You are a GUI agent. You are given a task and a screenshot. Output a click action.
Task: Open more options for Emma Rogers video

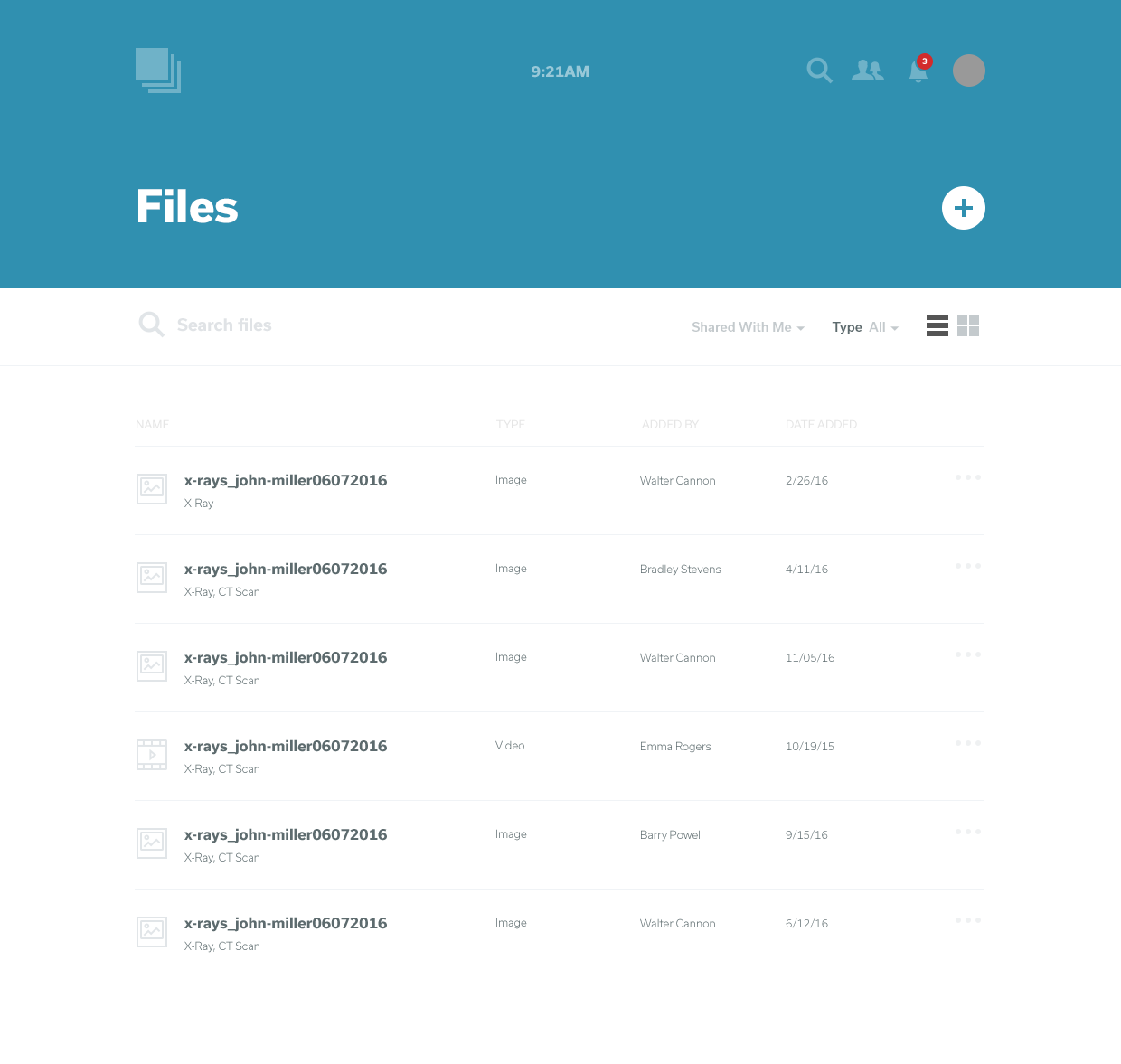968,743
